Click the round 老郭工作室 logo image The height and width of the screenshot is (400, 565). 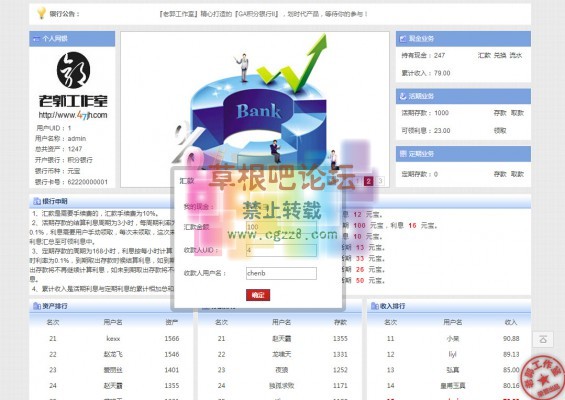coord(73,70)
